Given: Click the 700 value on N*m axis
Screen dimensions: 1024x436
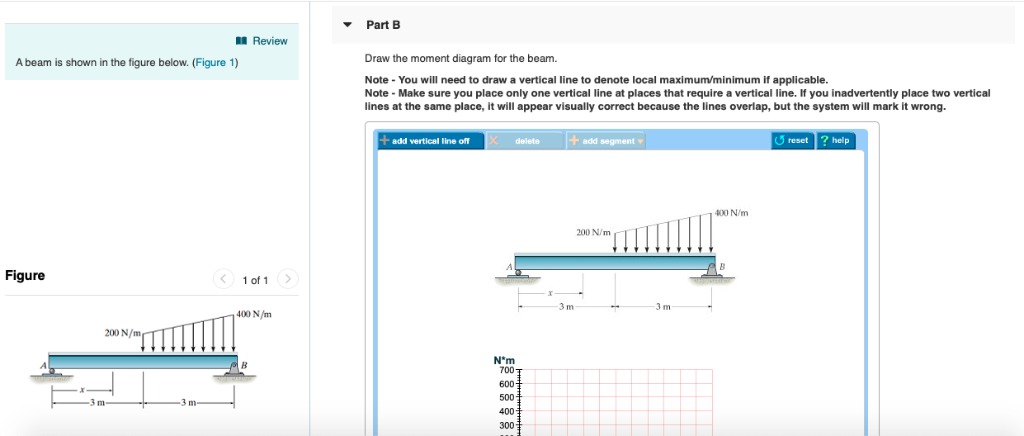Looking at the screenshot, I should click(x=507, y=370).
